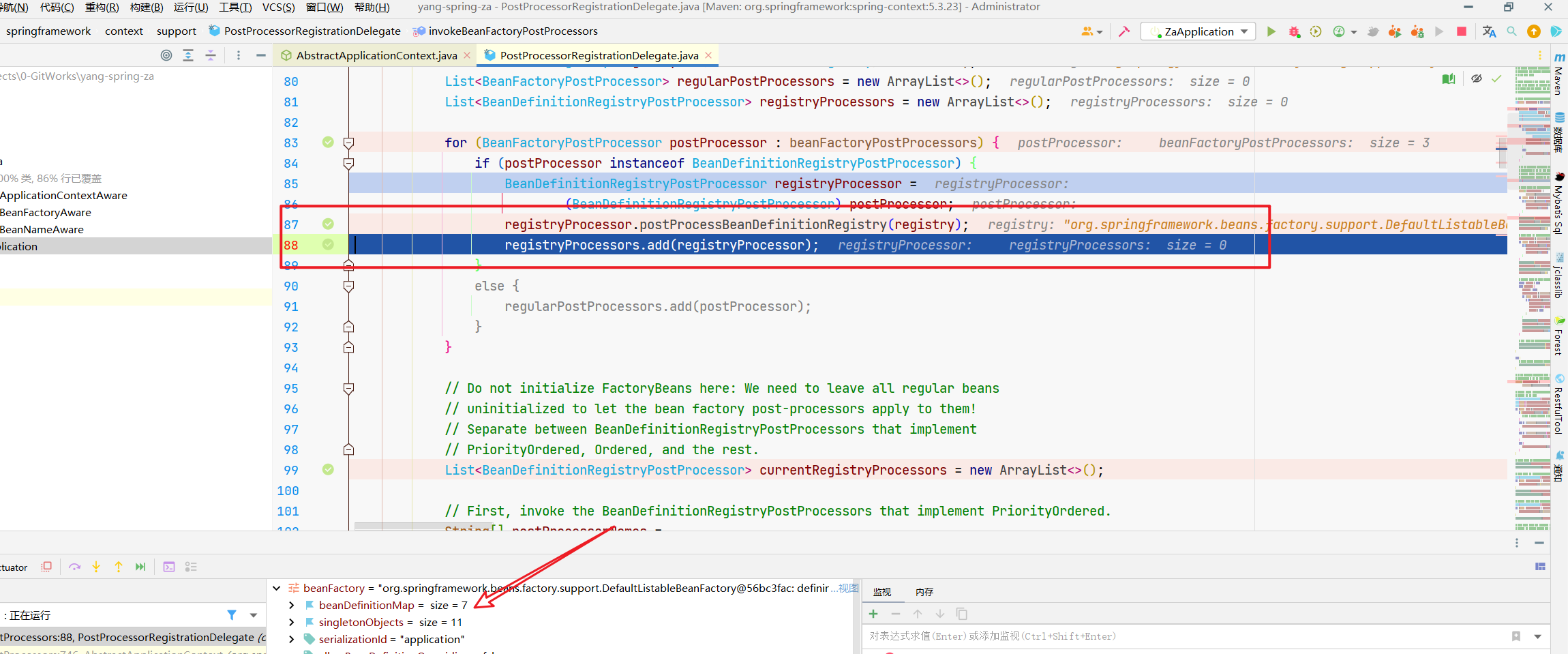
Task: Expand serializationId variable node
Action: [x=292, y=639]
